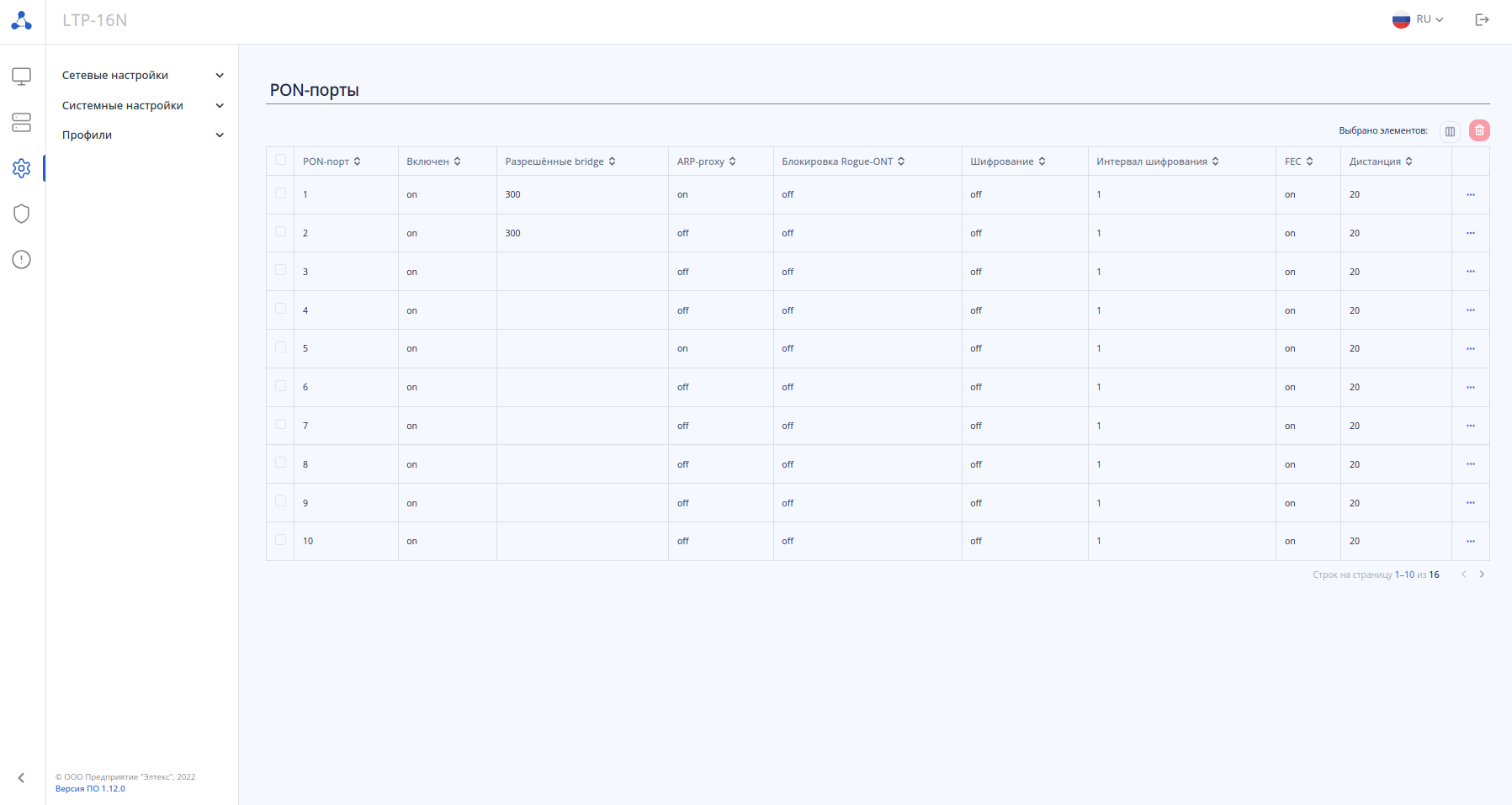Tick the checkbox for PON-port 1
Image resolution: width=1512 pixels, height=805 pixels.
click(x=280, y=193)
